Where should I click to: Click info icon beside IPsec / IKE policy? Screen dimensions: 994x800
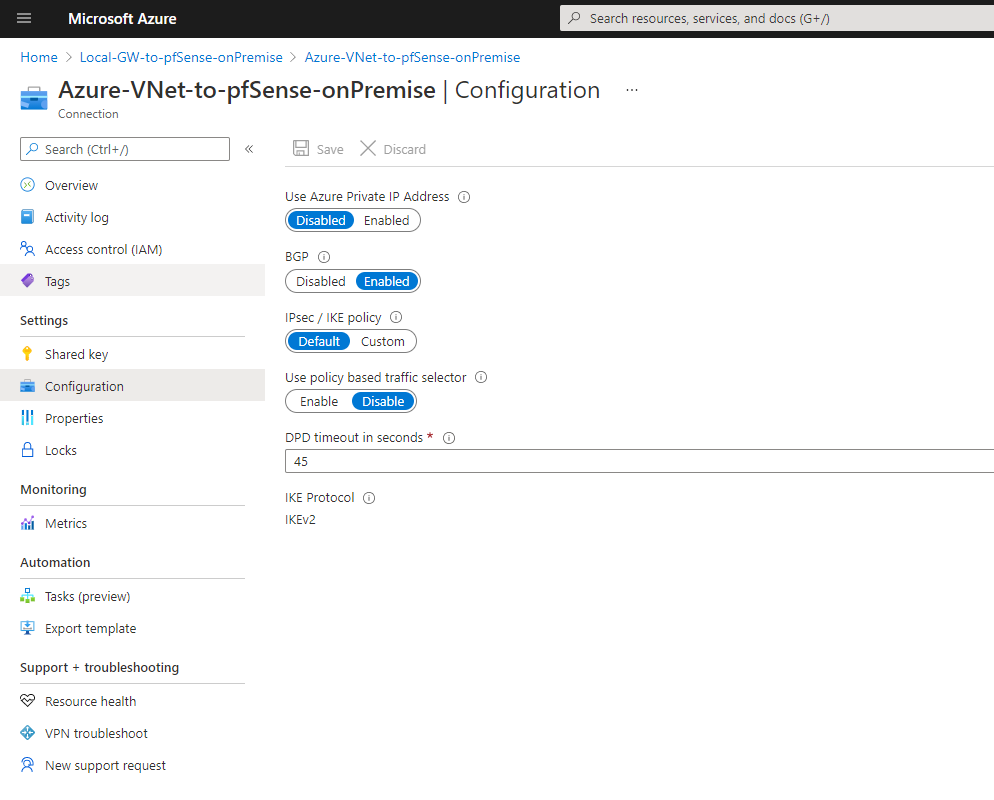tap(396, 317)
